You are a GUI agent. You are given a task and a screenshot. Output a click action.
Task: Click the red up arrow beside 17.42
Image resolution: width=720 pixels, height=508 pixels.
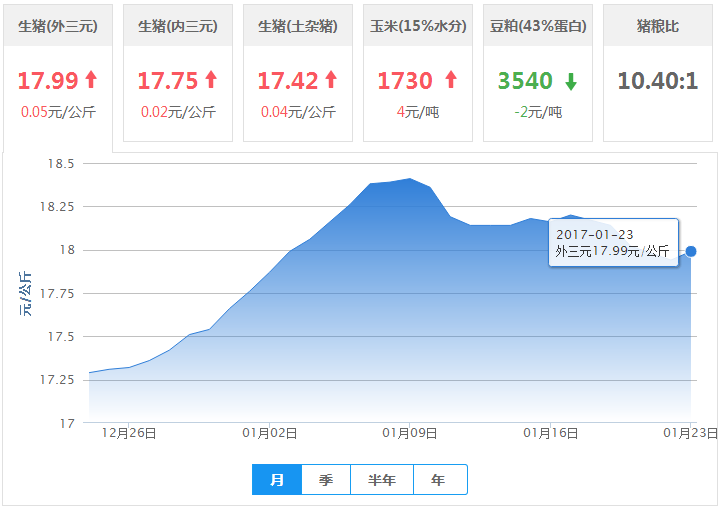331,80
